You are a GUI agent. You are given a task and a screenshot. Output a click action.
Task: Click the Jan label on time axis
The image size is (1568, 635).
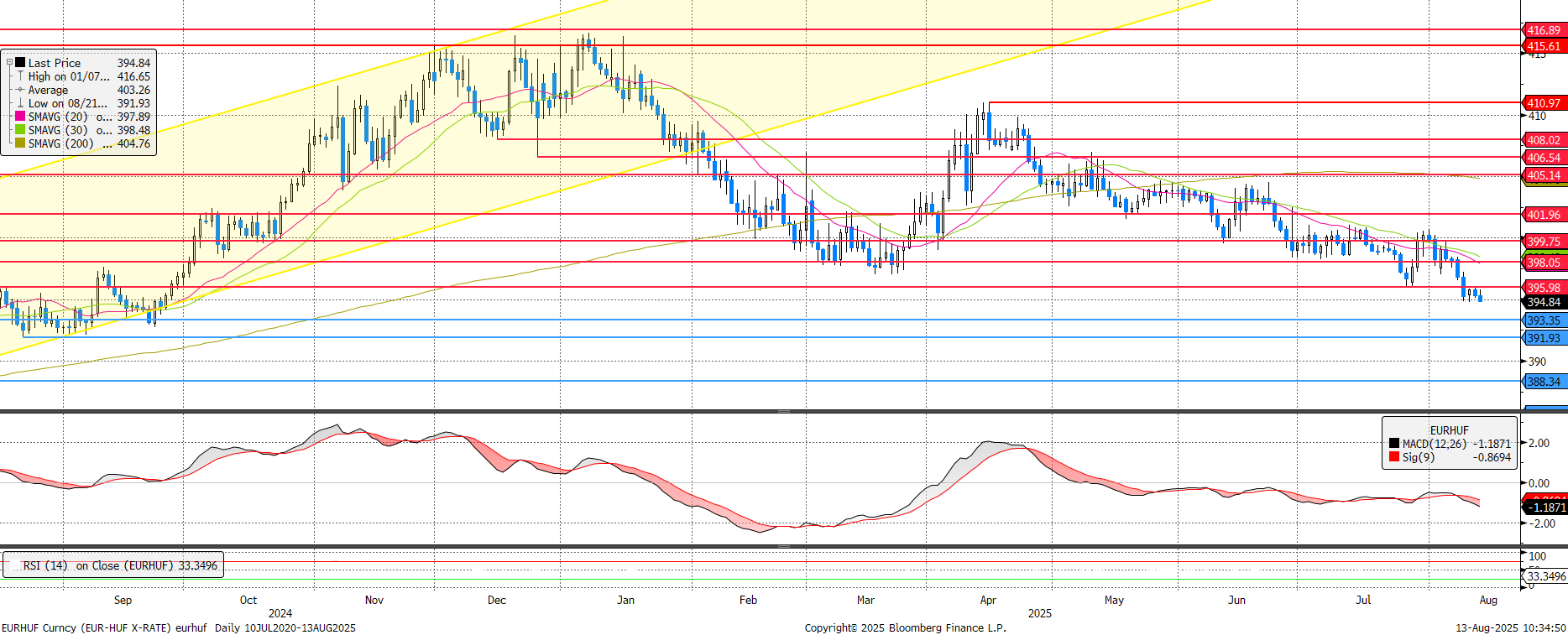[625, 600]
